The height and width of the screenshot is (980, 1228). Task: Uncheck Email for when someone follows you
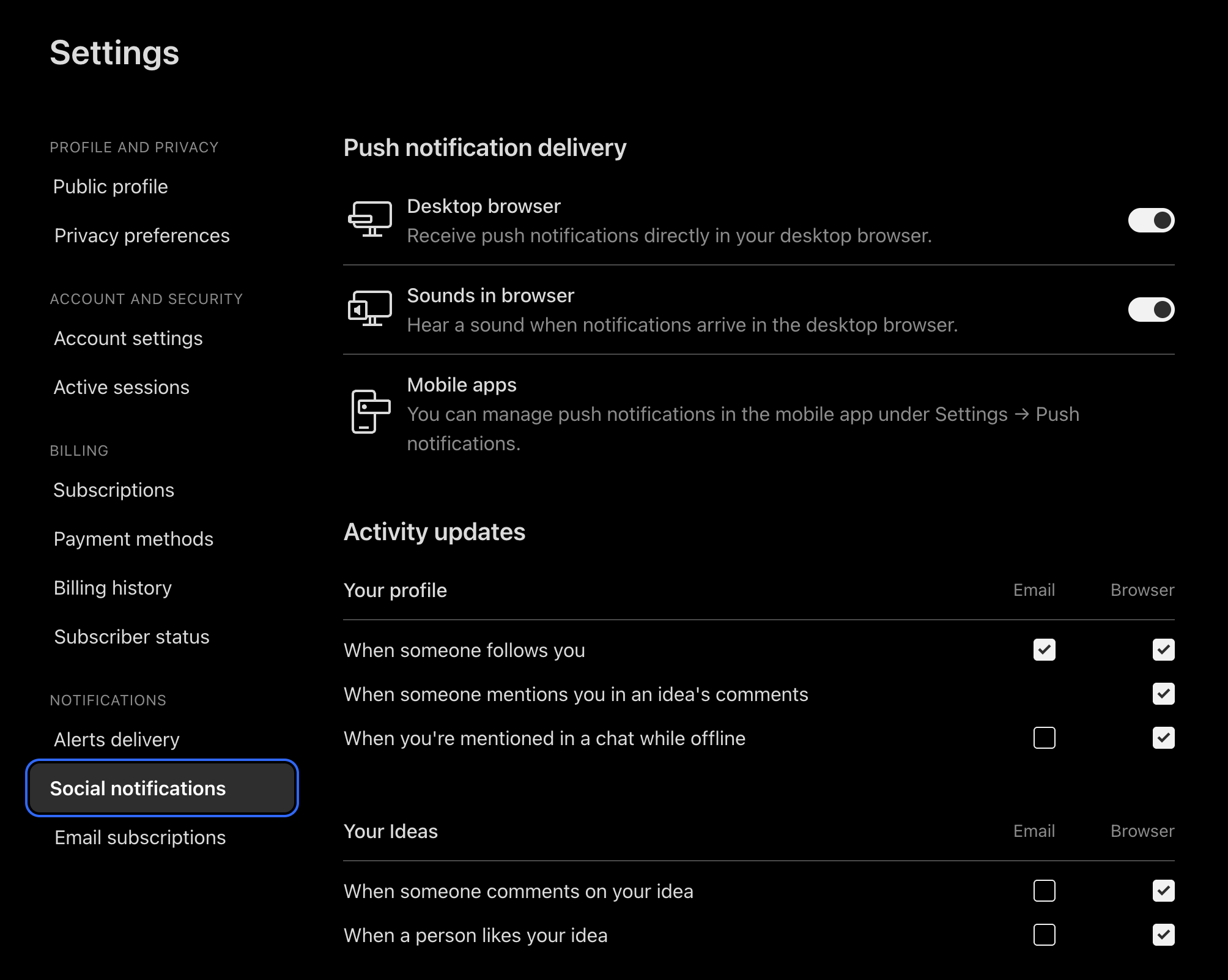click(1044, 650)
